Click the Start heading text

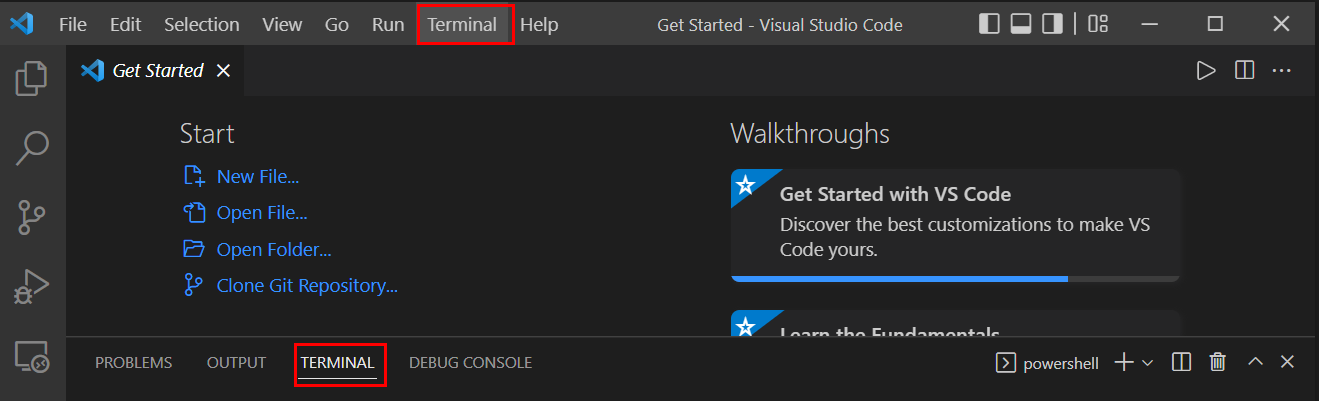click(x=207, y=133)
